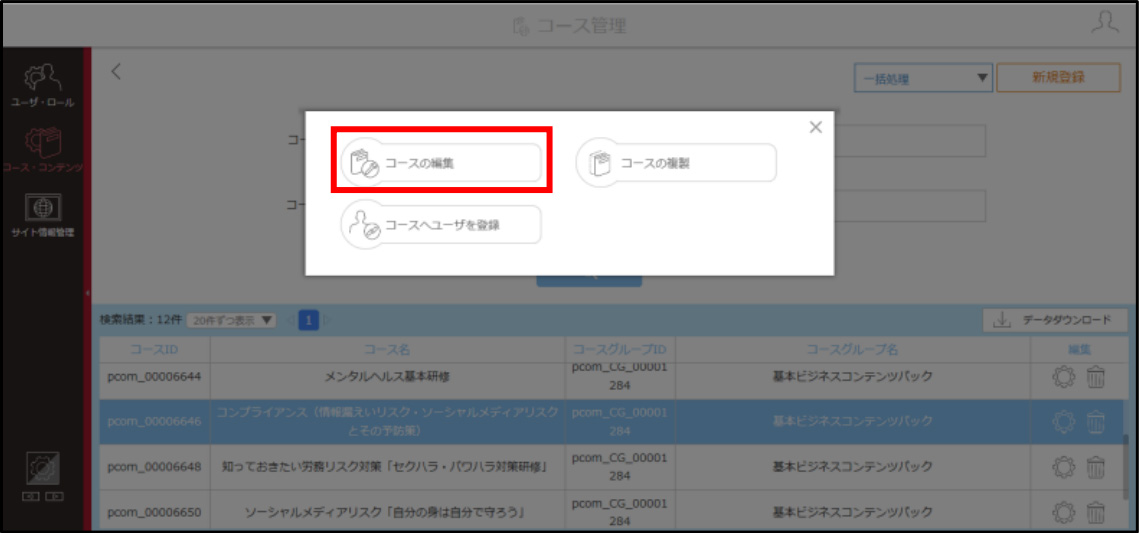Go back with the left chevron arrow
The height and width of the screenshot is (533, 1139).
tap(116, 71)
